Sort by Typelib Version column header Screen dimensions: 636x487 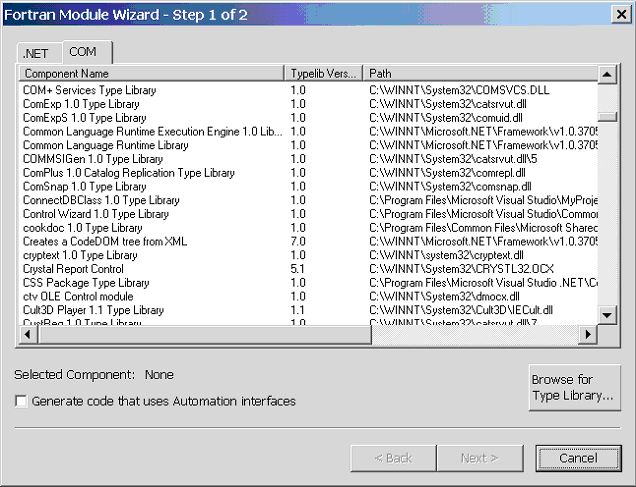pos(323,73)
